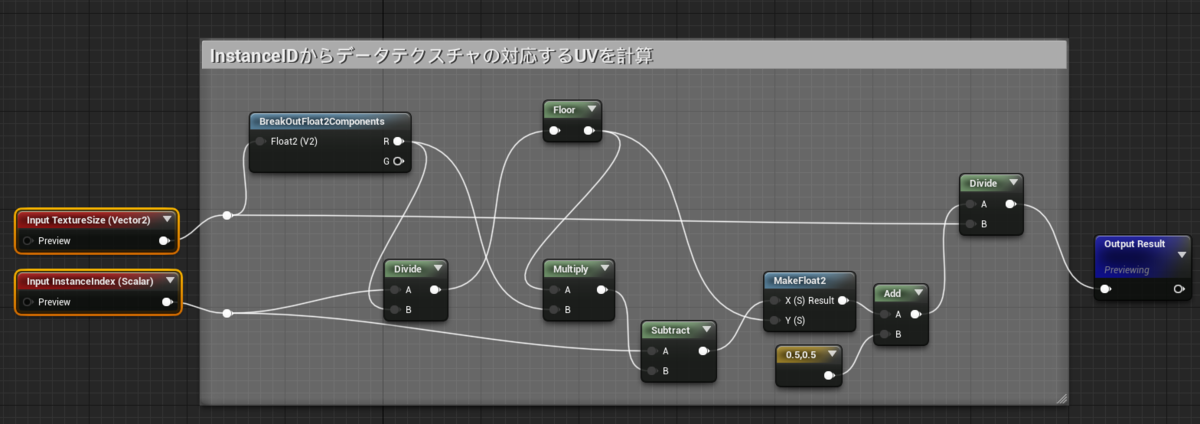Click pin B of Divide beside InstanceIndex
Viewport: 1200px width, 424px height.
(394, 310)
